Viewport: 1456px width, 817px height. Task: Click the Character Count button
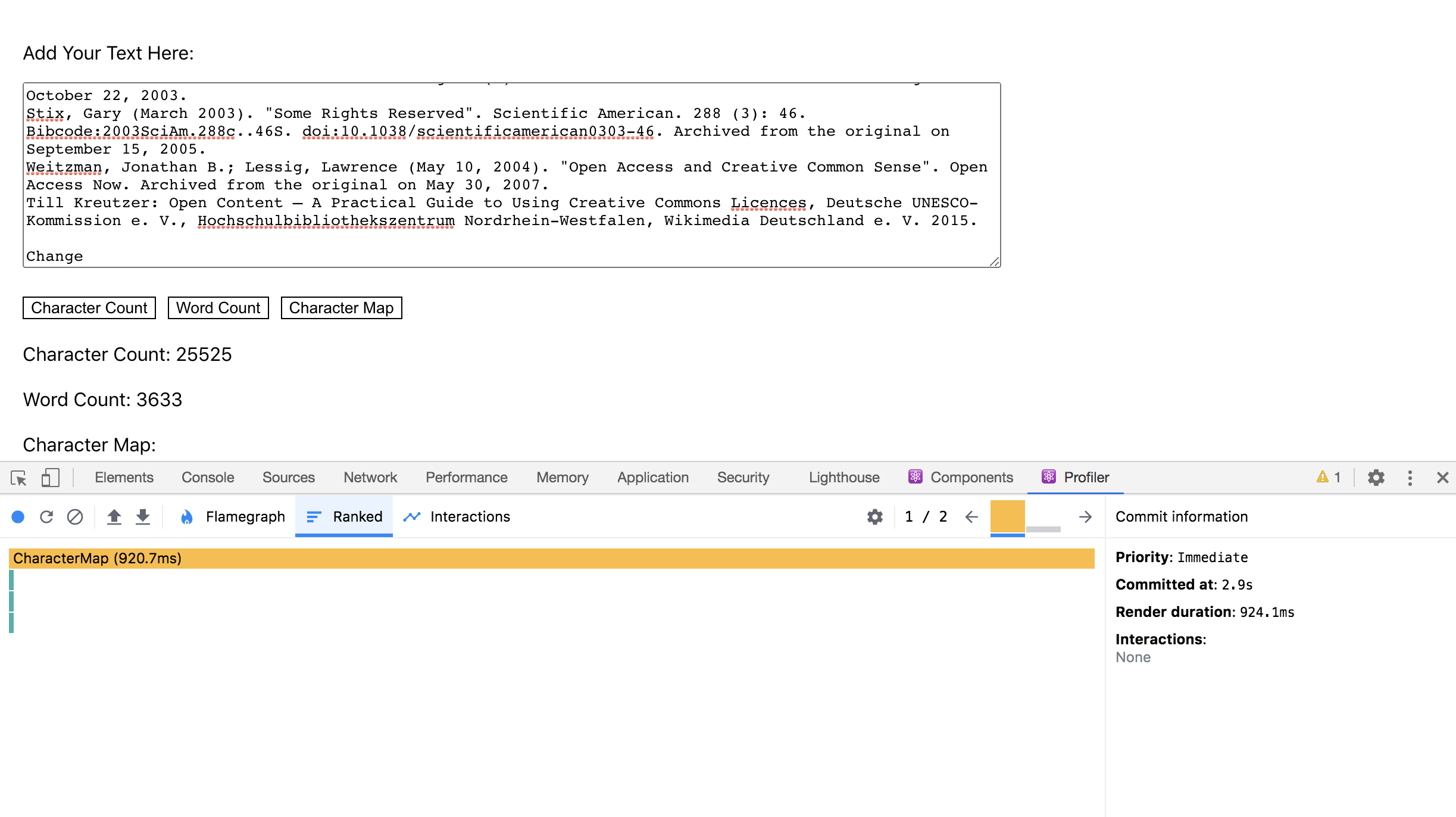89,307
